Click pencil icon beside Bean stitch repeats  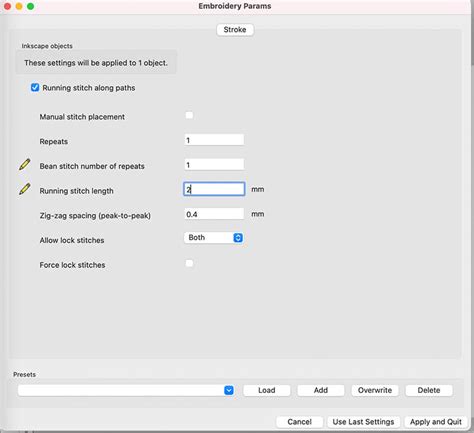coord(25,165)
